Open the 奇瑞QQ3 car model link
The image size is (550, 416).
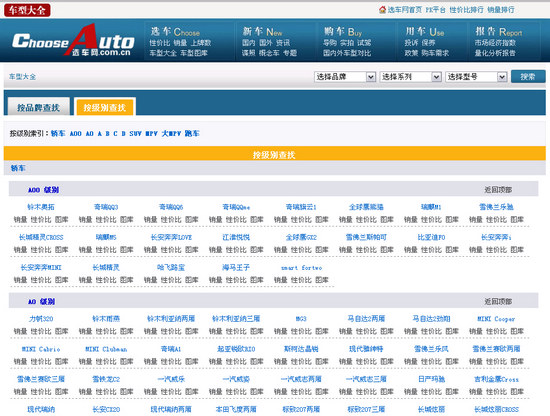point(106,207)
